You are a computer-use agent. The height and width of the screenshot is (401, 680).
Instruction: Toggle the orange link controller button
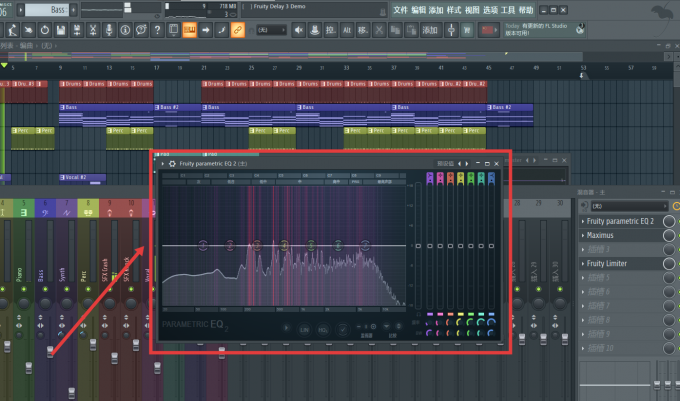(x=238, y=30)
